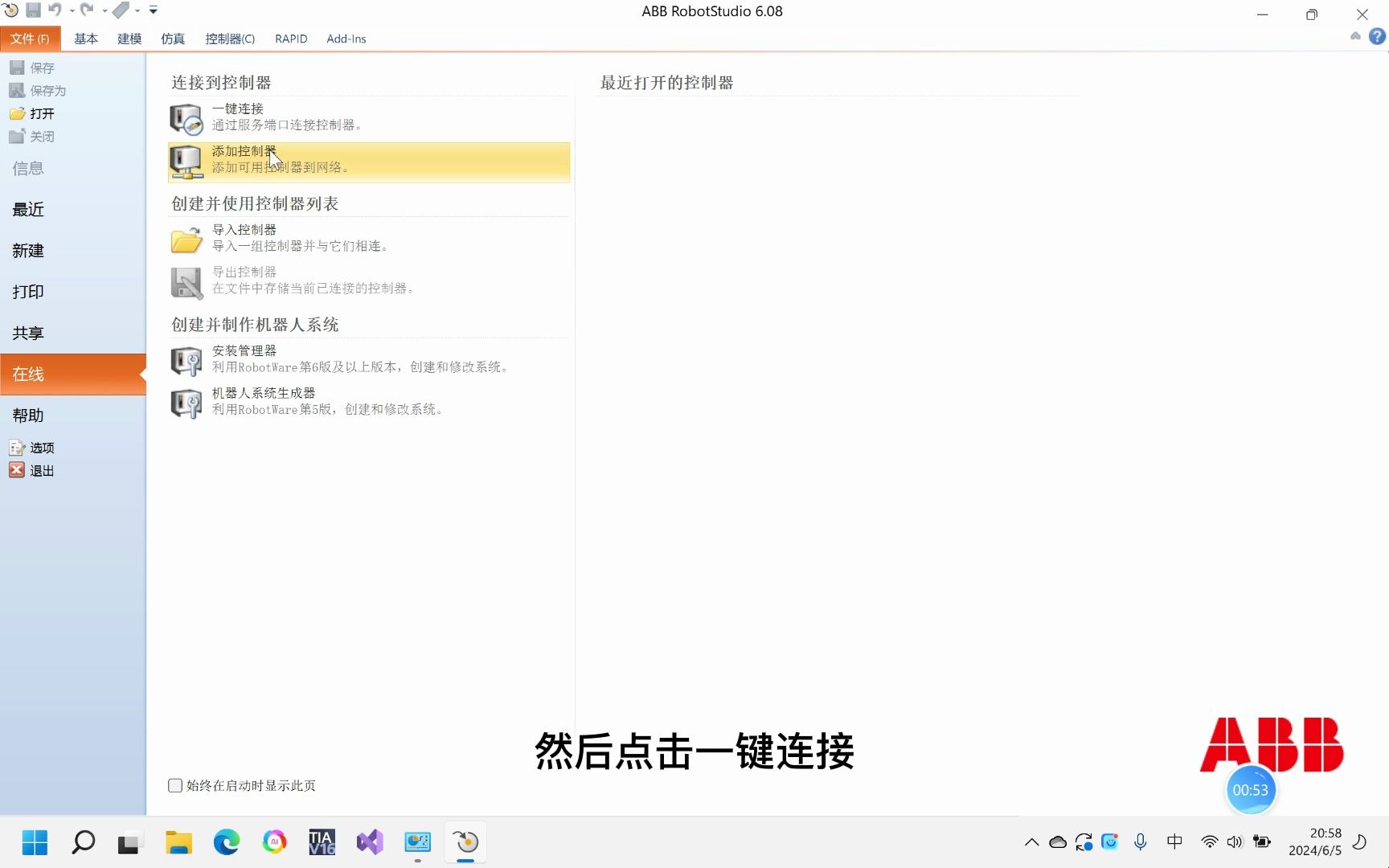Click the 导入控制器 folder icon
The width and height of the screenshot is (1389, 868).
click(x=186, y=240)
